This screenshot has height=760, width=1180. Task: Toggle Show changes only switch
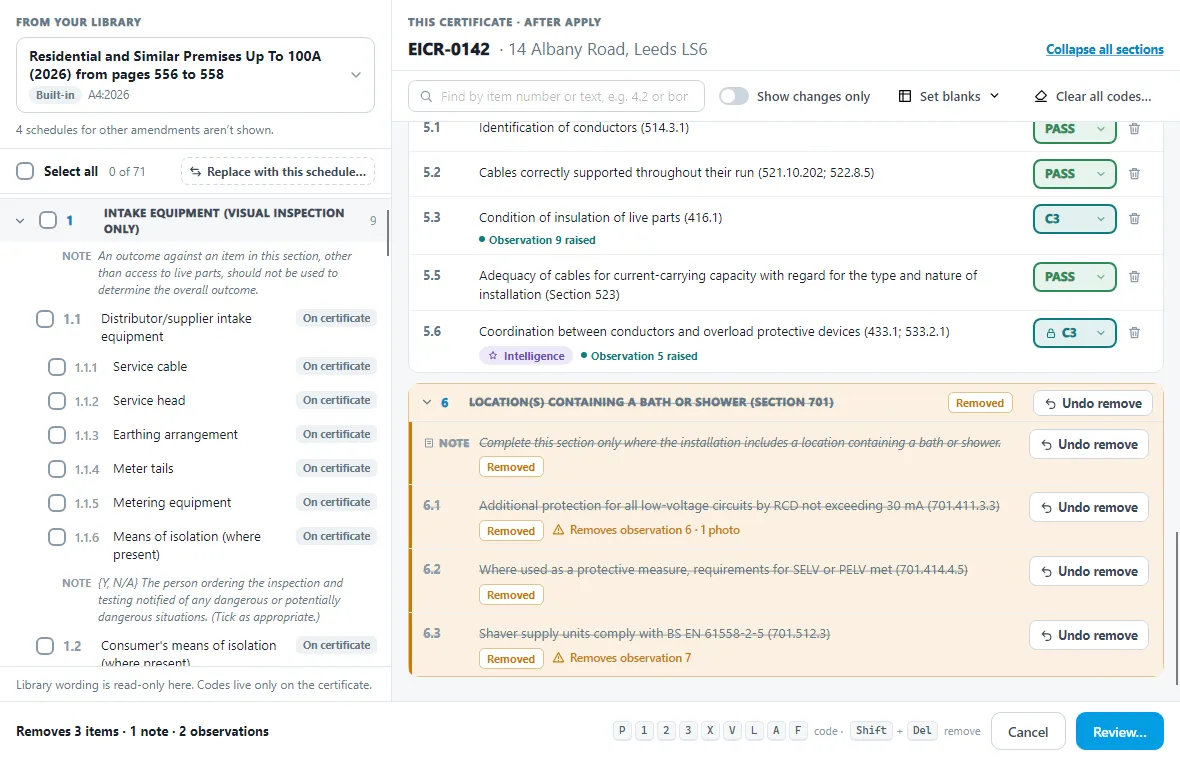[734, 96]
